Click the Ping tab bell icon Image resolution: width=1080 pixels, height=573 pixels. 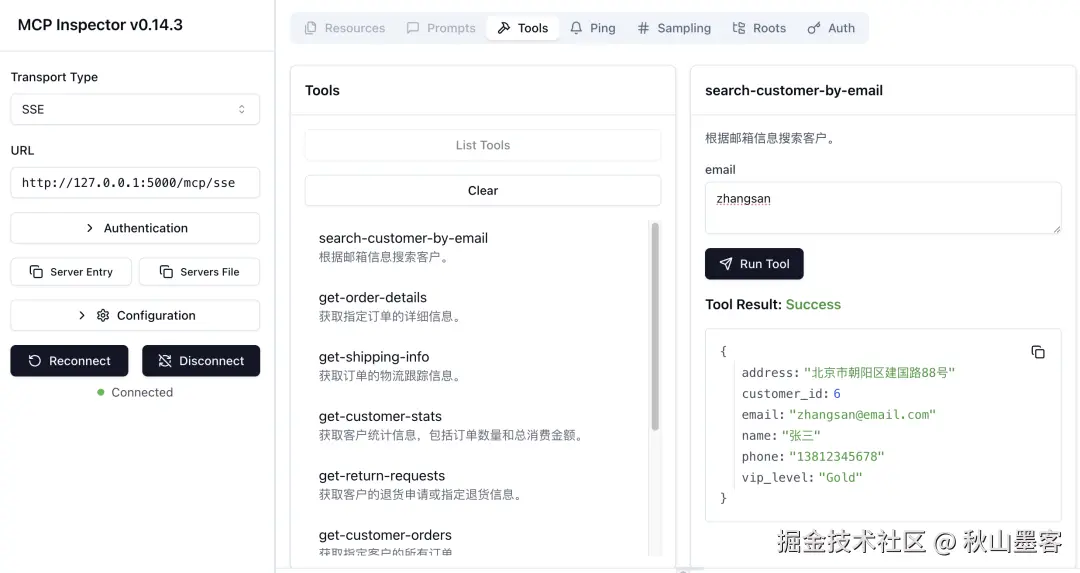tap(576, 28)
